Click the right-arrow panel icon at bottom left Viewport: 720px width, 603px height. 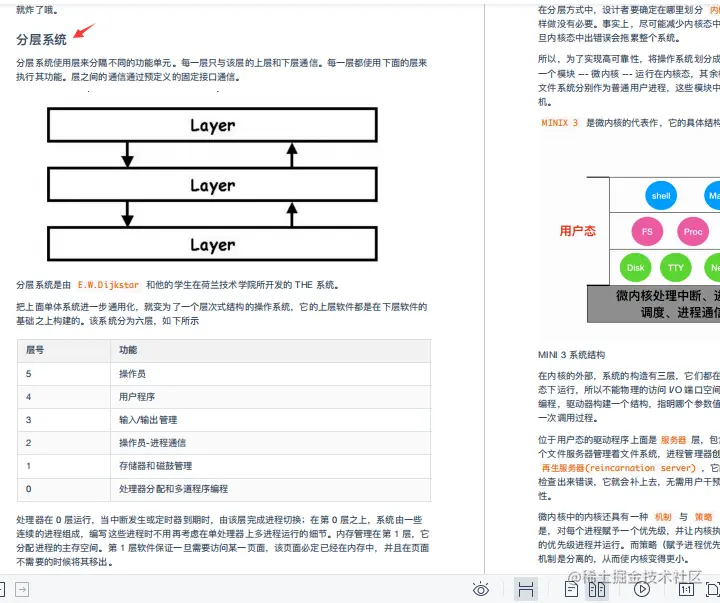pyautogui.click(x=22, y=589)
